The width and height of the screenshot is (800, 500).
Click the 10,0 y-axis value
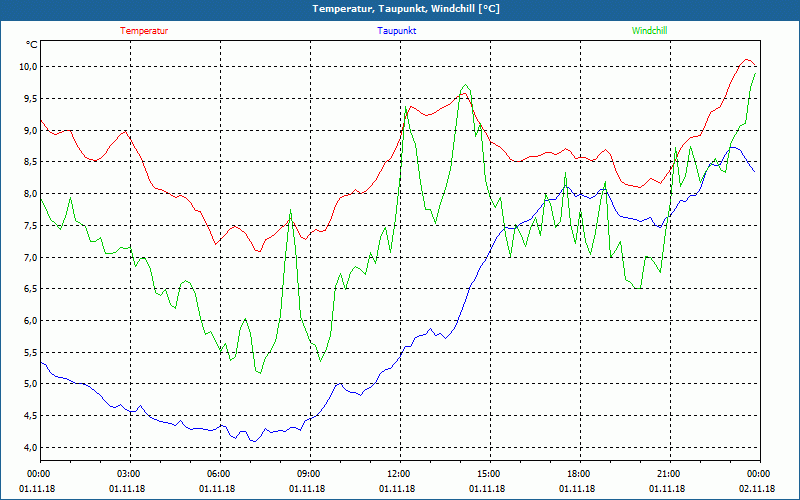tap(29, 67)
